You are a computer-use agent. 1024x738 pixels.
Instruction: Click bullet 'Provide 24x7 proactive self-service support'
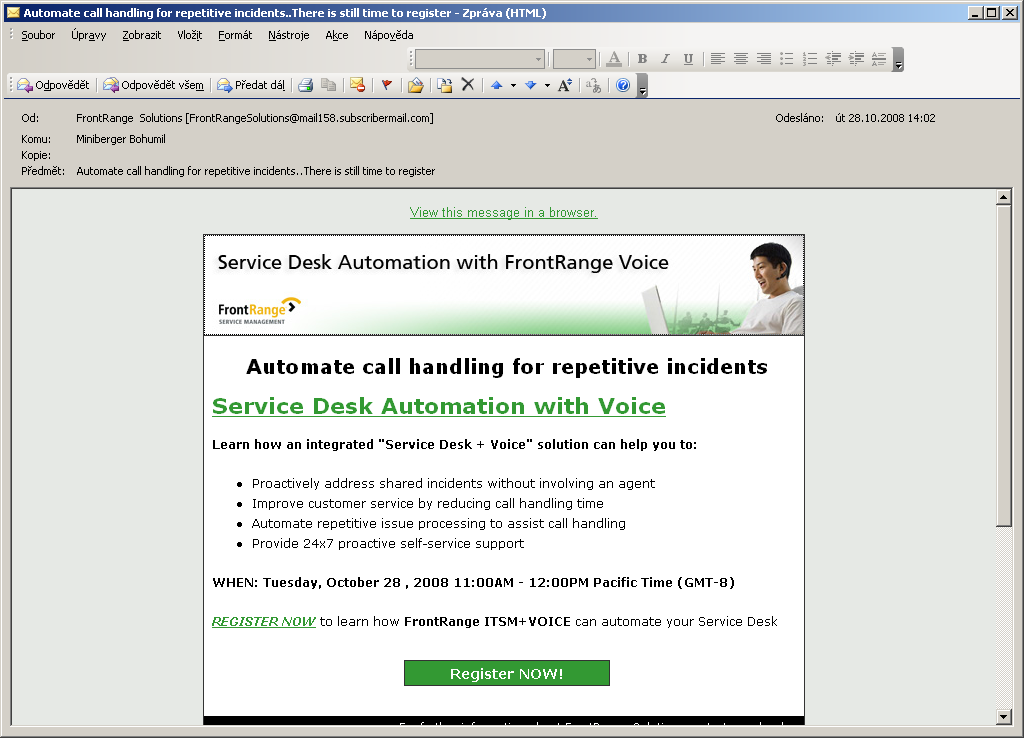click(x=388, y=543)
